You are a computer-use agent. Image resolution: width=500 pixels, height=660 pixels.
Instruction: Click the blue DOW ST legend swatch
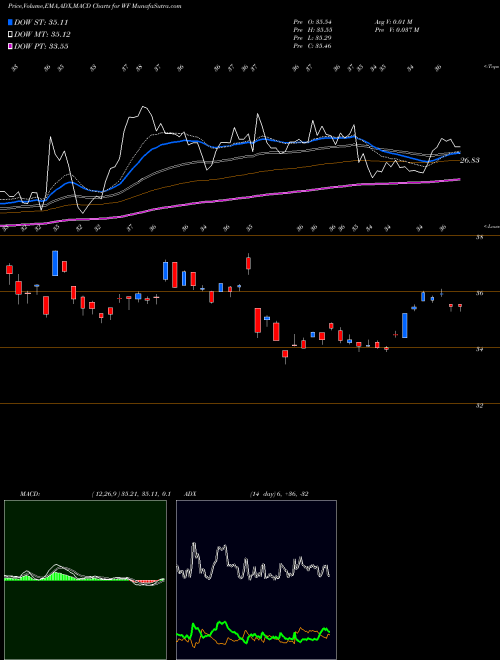[x=10, y=22]
